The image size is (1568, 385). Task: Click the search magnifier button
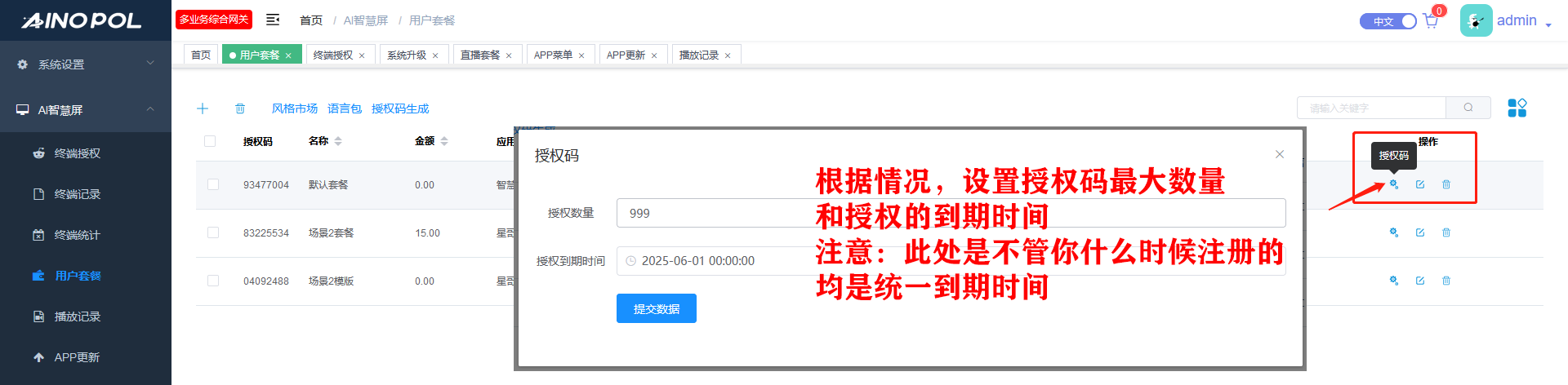pyautogui.click(x=1468, y=108)
